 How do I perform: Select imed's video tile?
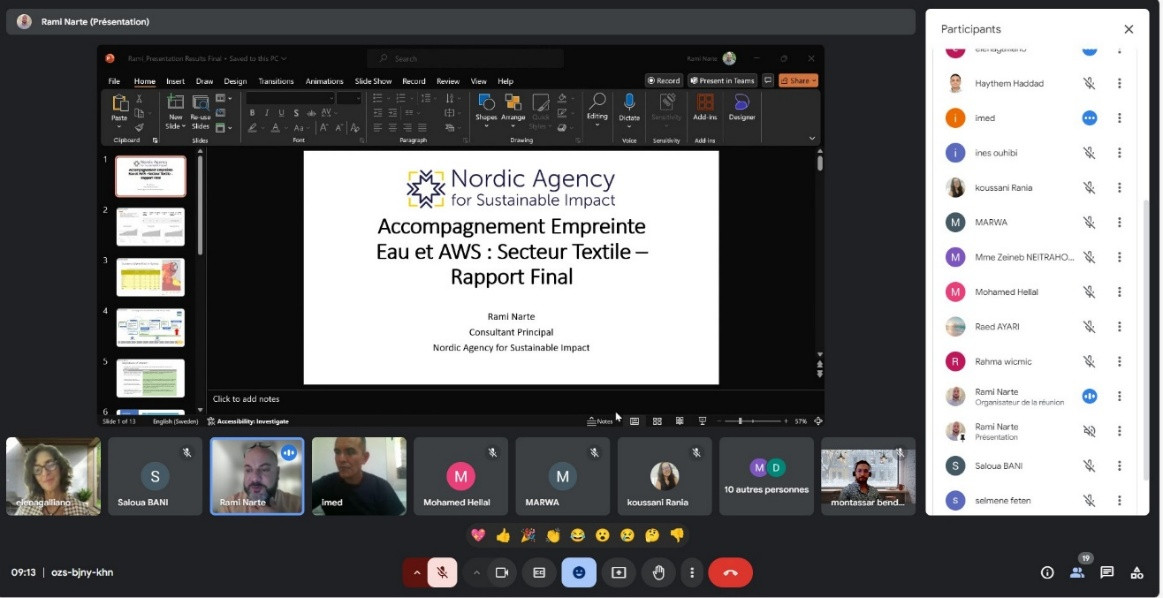[359, 476]
